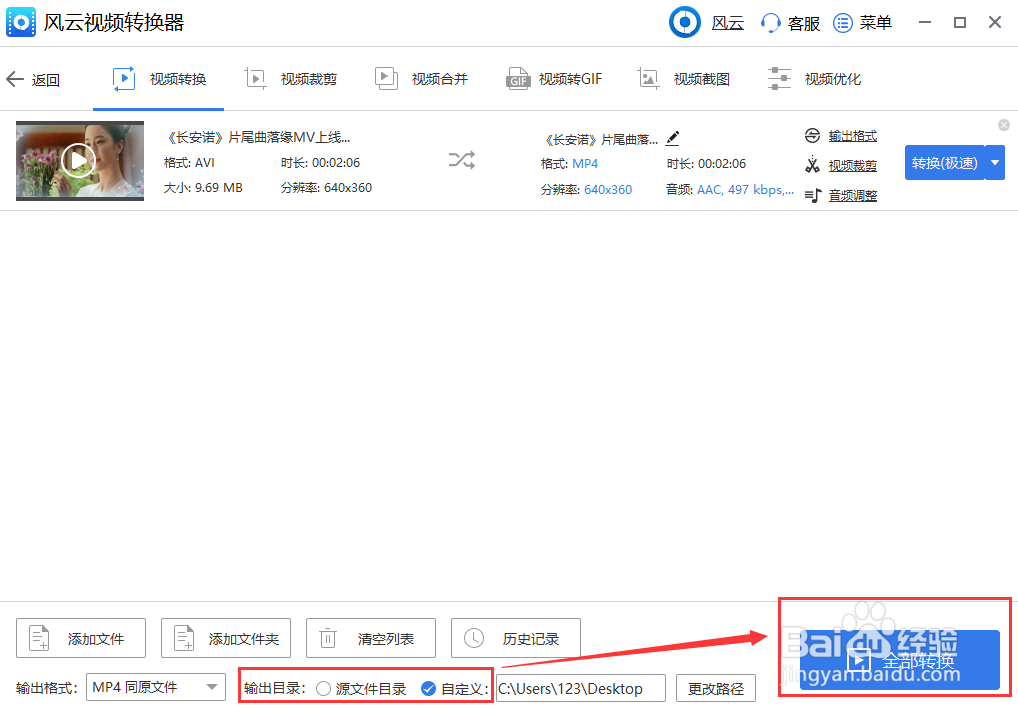Select the 源文件目录 output directory option
The height and width of the screenshot is (710, 1018).
323,688
